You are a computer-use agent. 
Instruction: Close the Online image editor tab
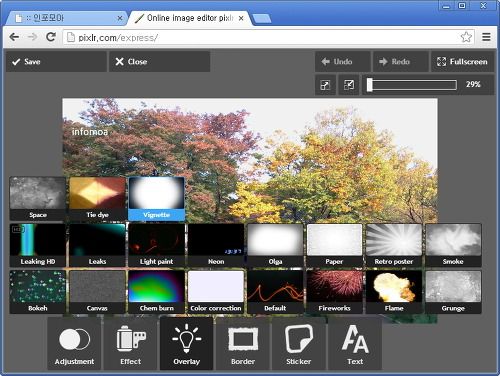tap(241, 18)
